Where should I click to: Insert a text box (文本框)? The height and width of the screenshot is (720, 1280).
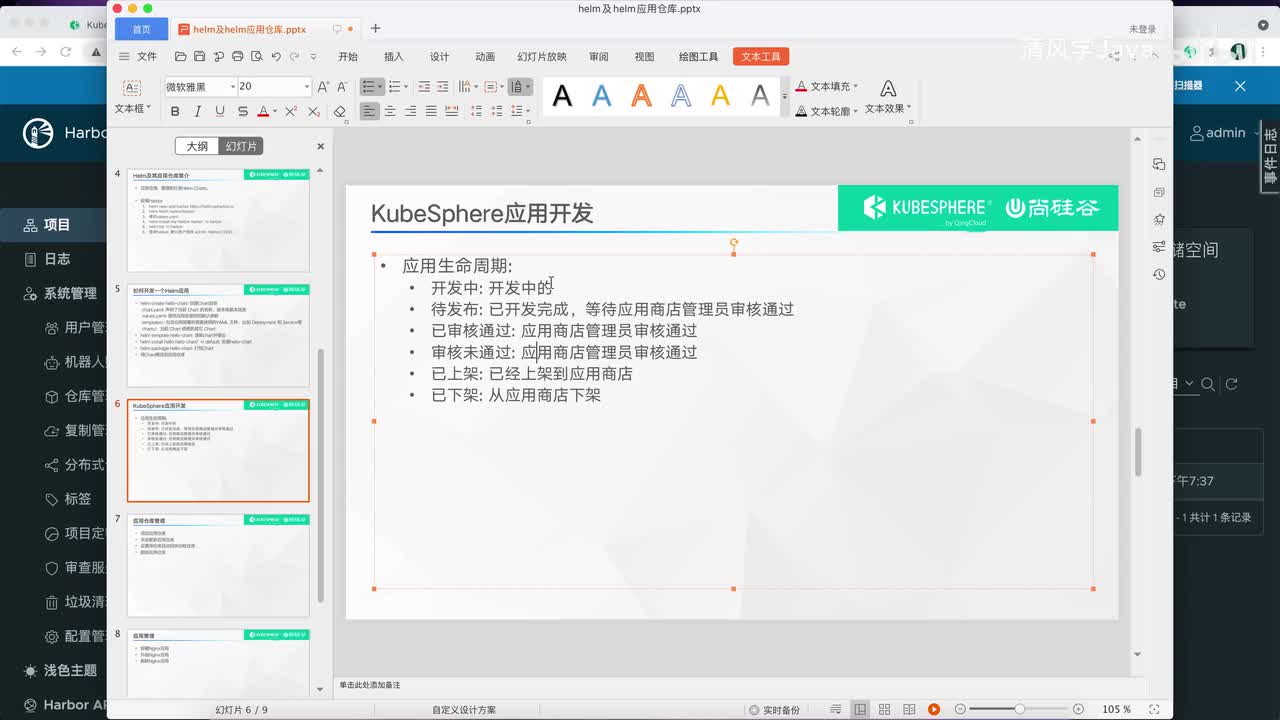click(x=132, y=96)
